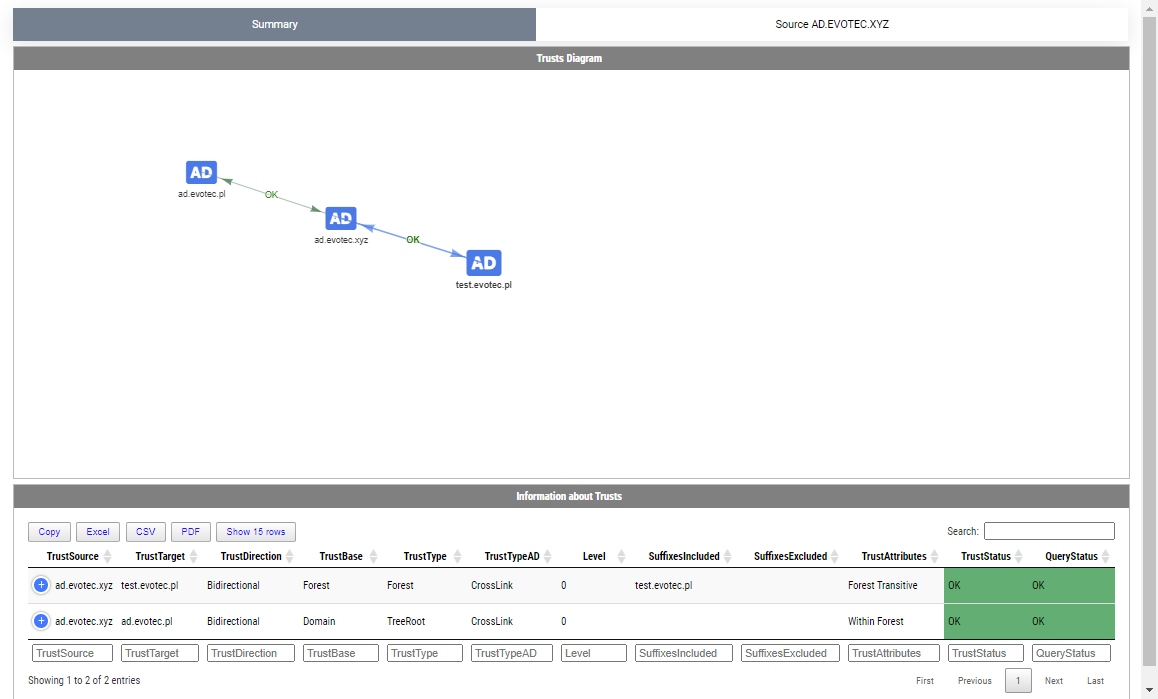The width and height of the screenshot is (1158, 699).
Task: Expand the ad.evotec.pl trust row details
Action: (x=41, y=621)
